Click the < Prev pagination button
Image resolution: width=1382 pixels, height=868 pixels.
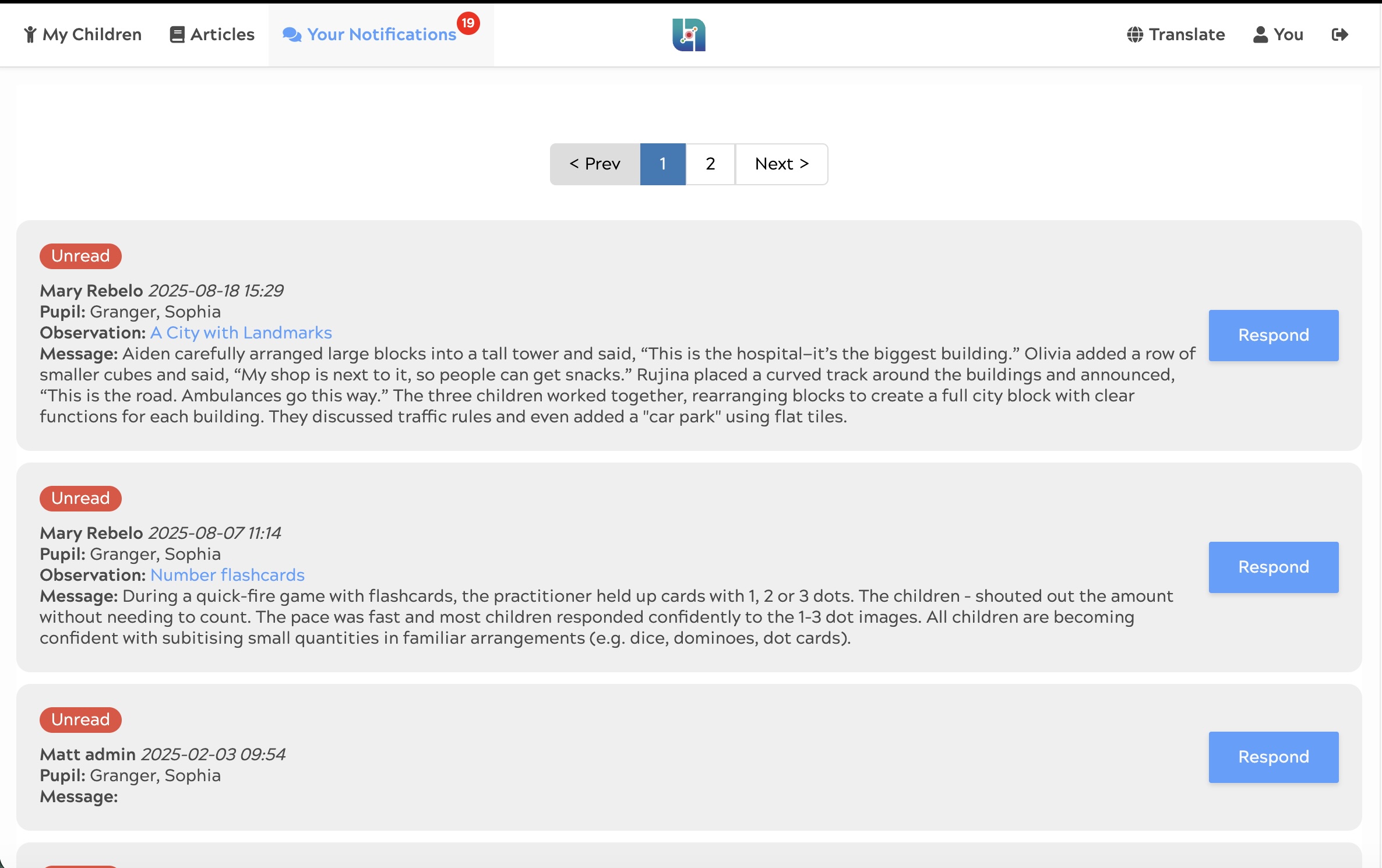coord(595,164)
